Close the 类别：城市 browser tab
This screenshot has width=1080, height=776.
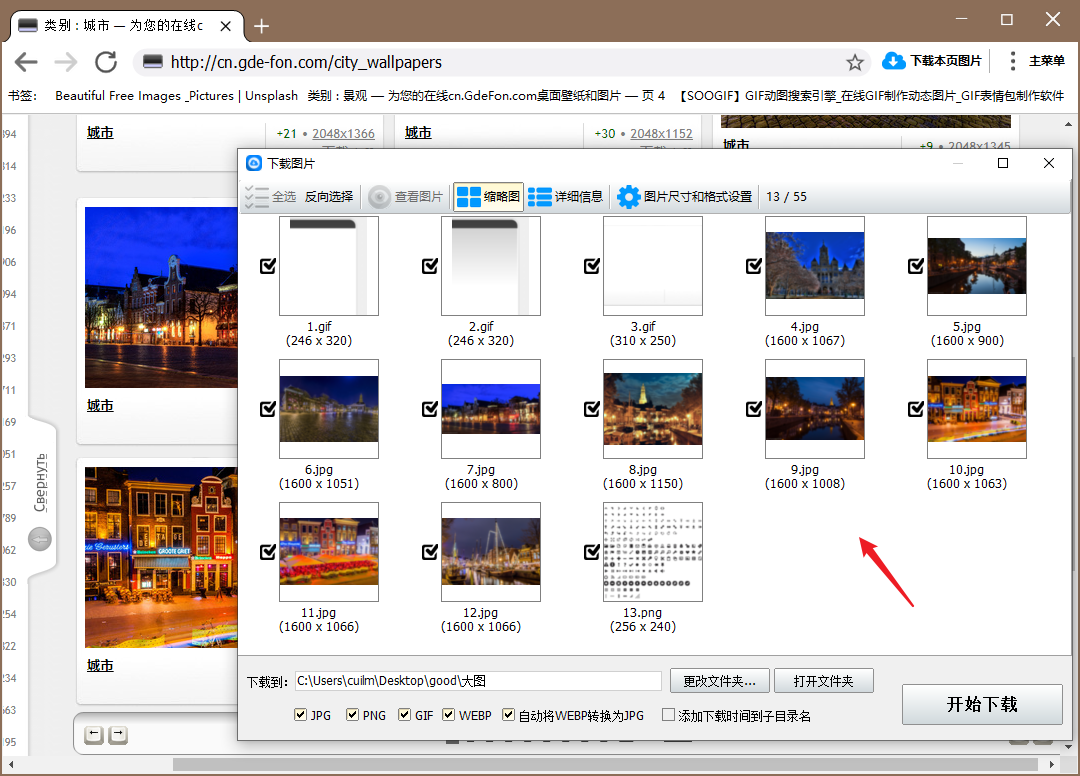(x=225, y=26)
